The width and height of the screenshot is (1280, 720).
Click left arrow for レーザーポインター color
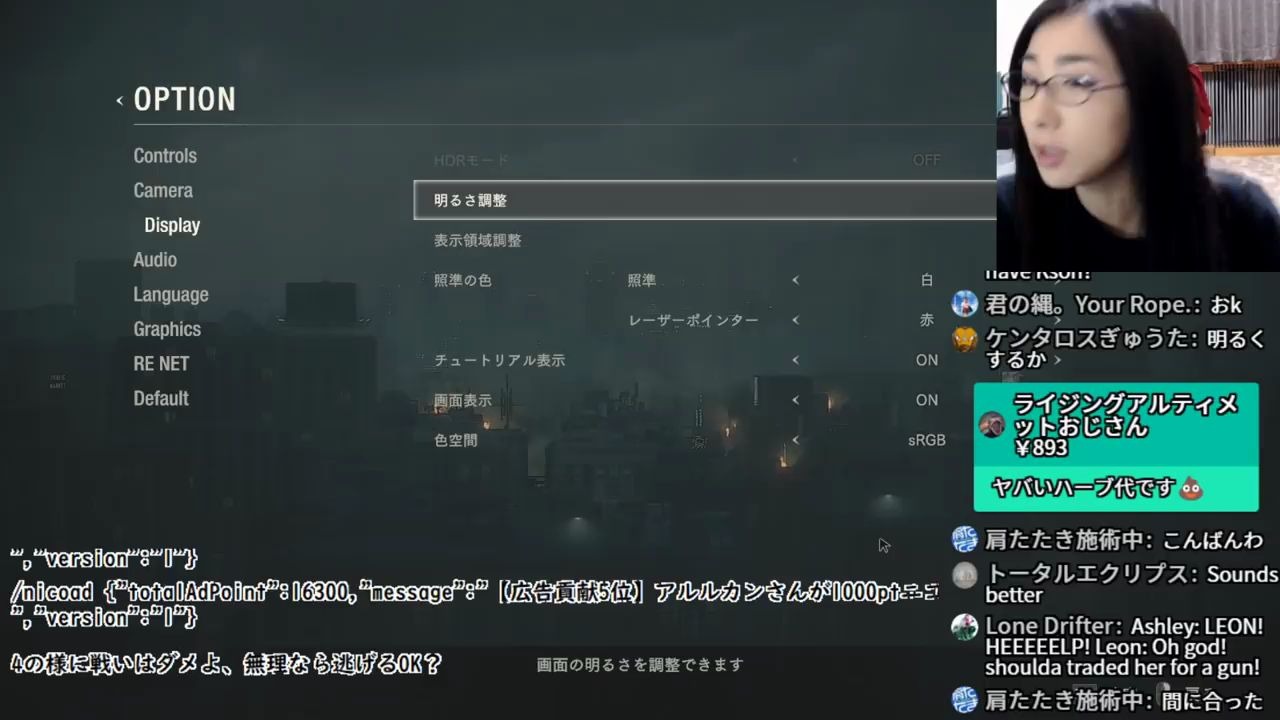pos(795,320)
